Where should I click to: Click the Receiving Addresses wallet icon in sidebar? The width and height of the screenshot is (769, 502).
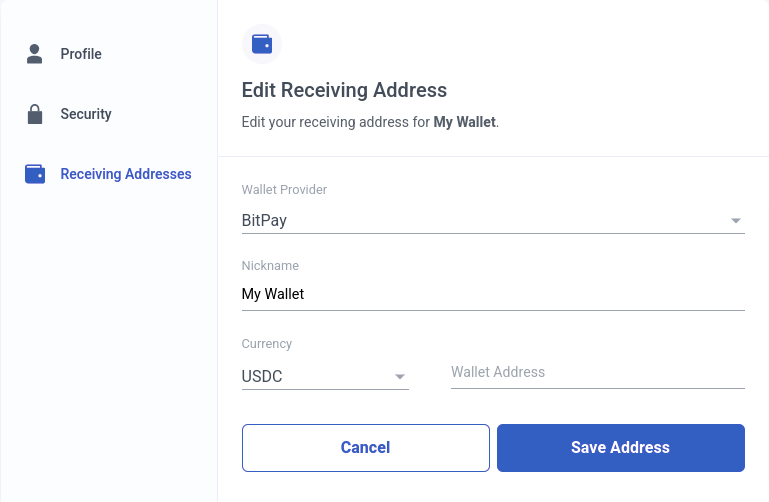(x=35, y=174)
